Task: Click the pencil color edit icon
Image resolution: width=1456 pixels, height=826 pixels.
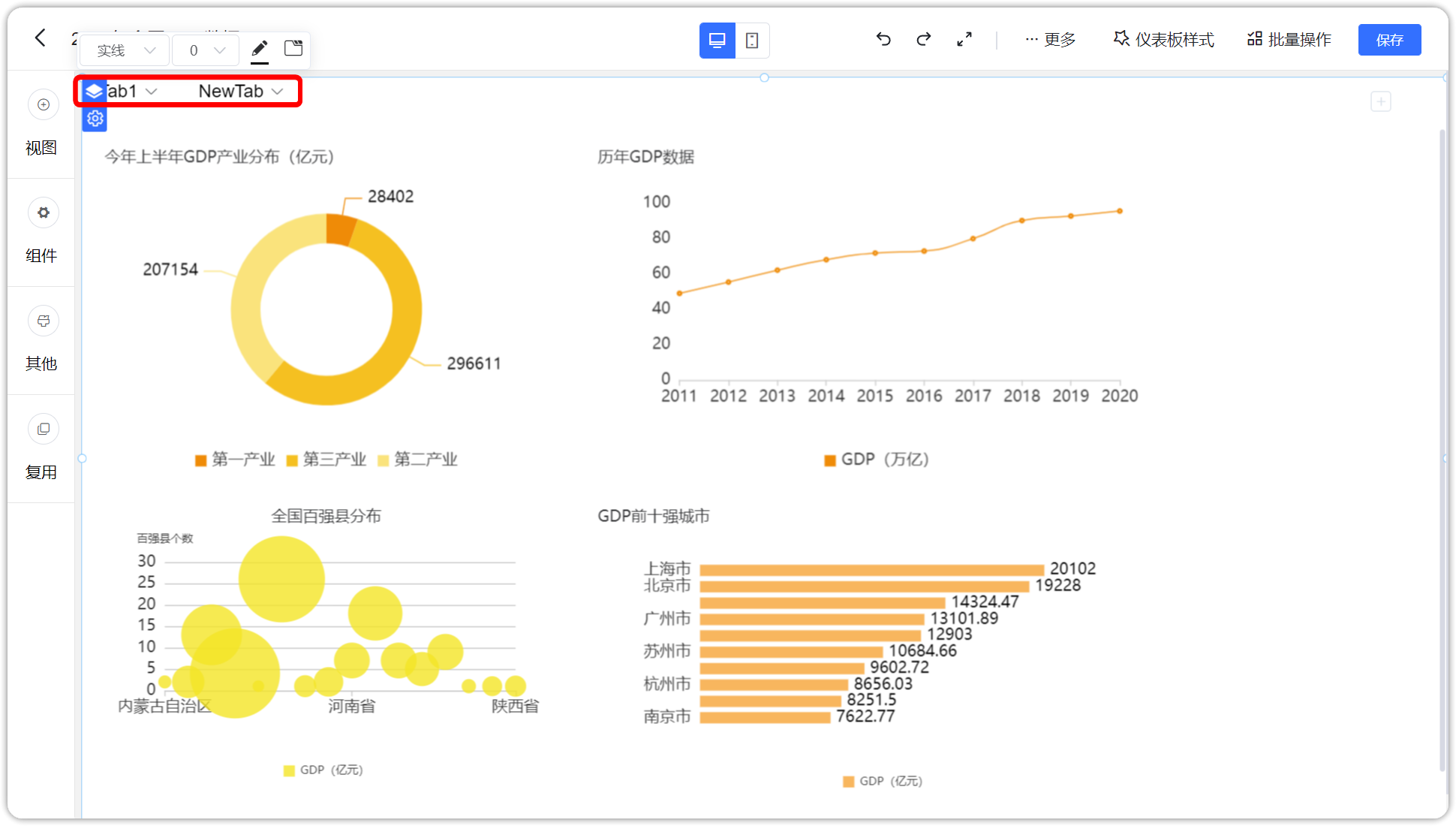Action: [x=260, y=50]
